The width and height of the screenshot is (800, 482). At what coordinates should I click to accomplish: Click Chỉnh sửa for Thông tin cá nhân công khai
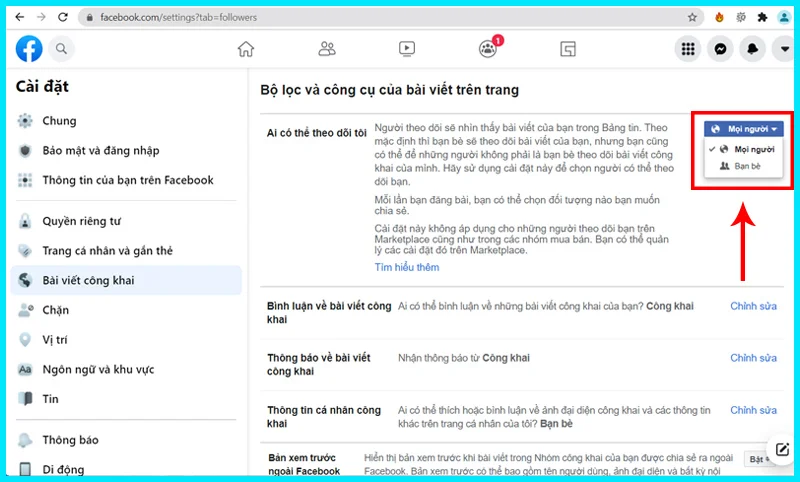coord(753,410)
